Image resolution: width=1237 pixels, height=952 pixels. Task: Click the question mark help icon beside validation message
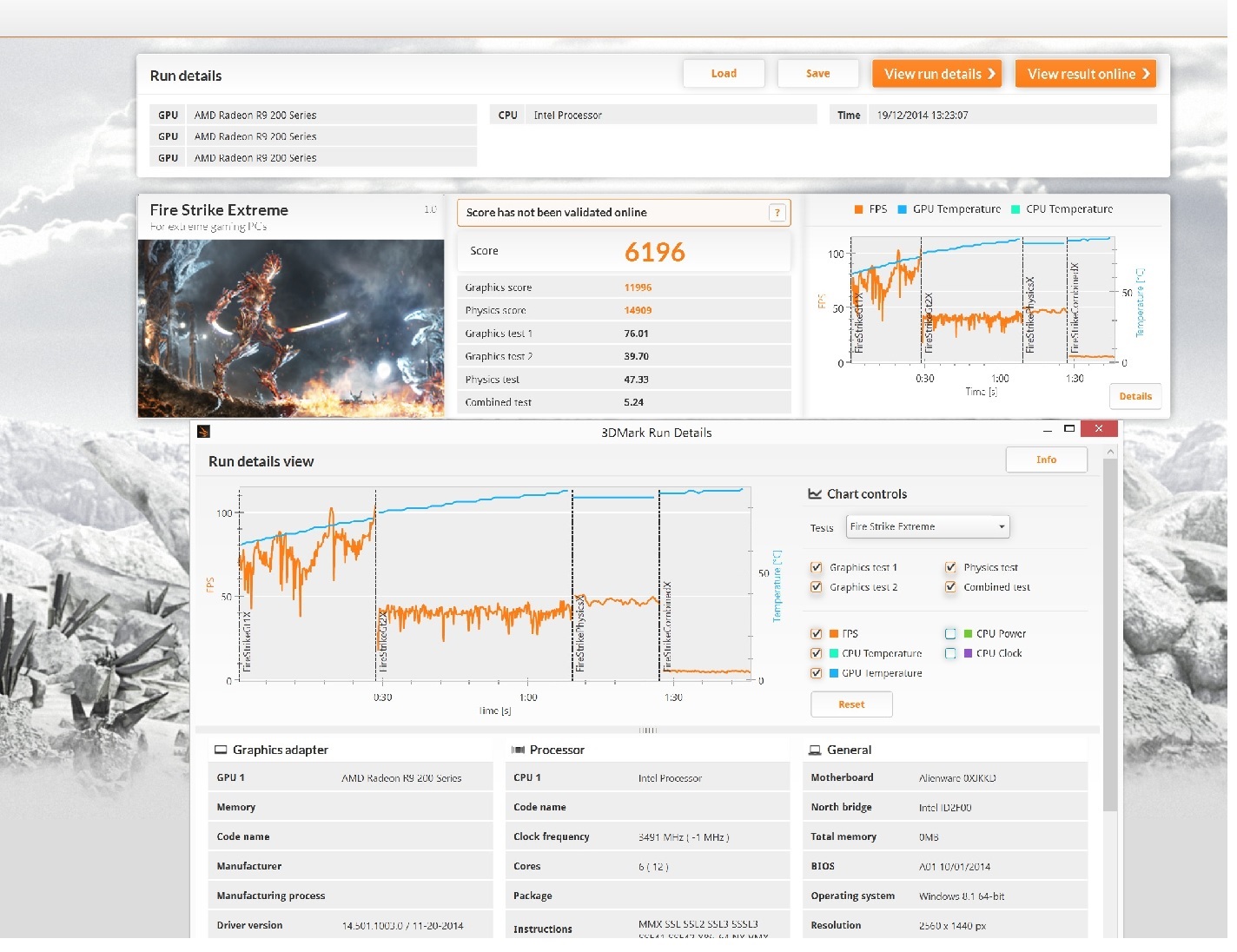(777, 213)
